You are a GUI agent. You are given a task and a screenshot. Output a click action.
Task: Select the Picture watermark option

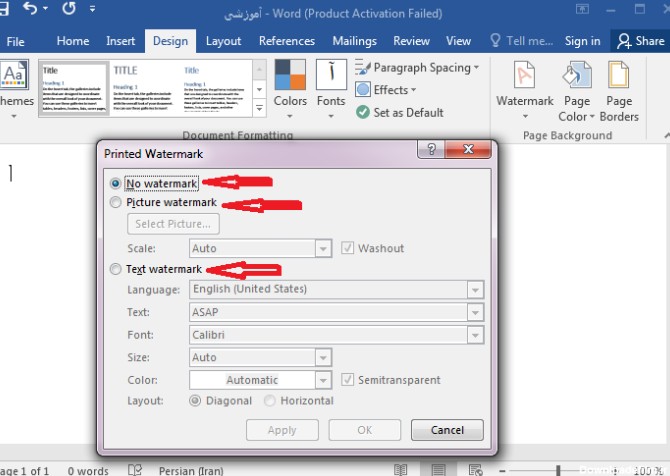click(116, 203)
